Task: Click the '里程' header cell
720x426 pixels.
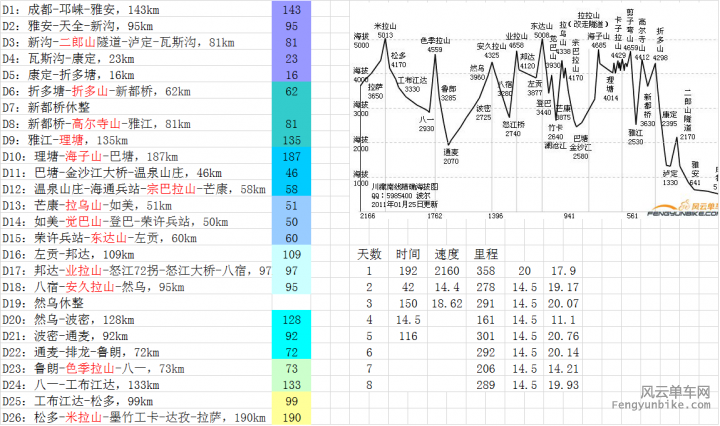Action: tap(486, 253)
